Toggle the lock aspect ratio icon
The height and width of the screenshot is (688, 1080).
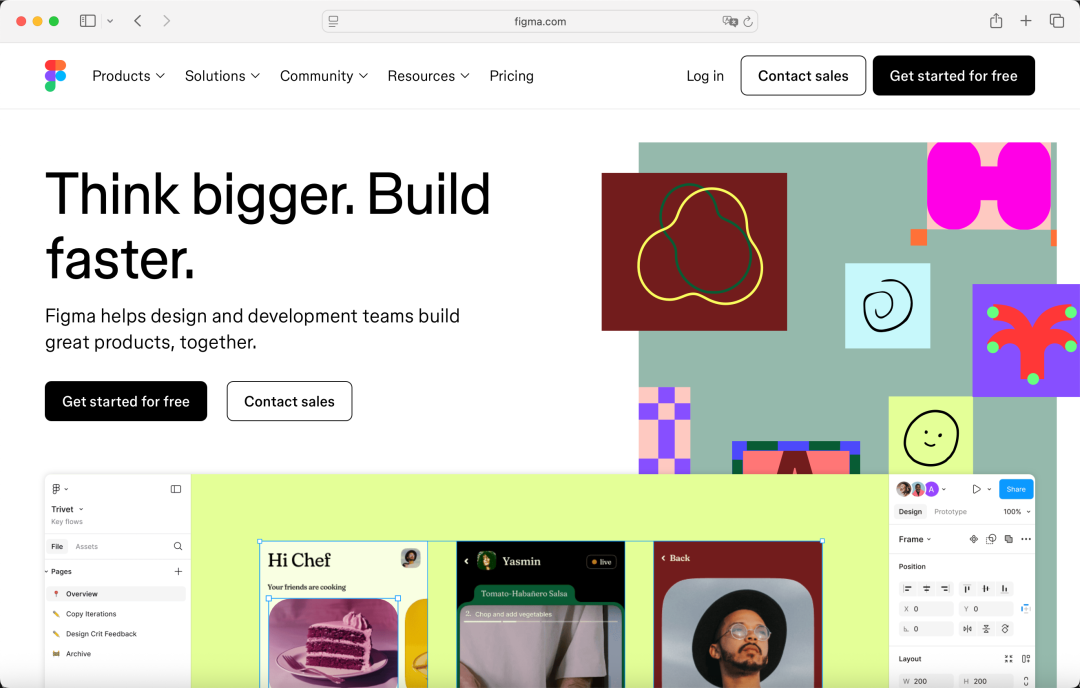click(x=1026, y=681)
